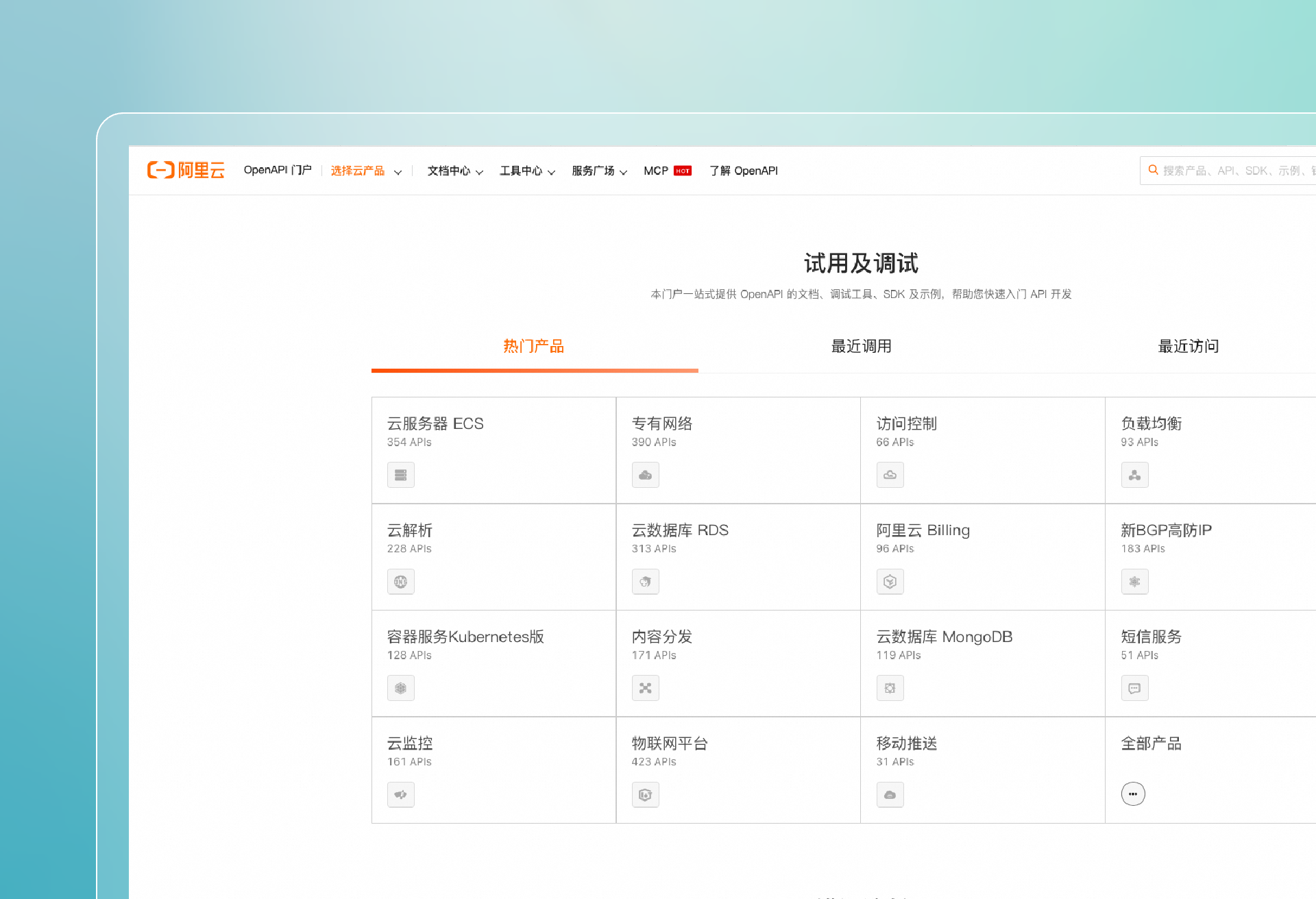Screen dimensions: 1316x899
Task: Click the 阿里云 Billing cube icon
Action: [x=890, y=581]
